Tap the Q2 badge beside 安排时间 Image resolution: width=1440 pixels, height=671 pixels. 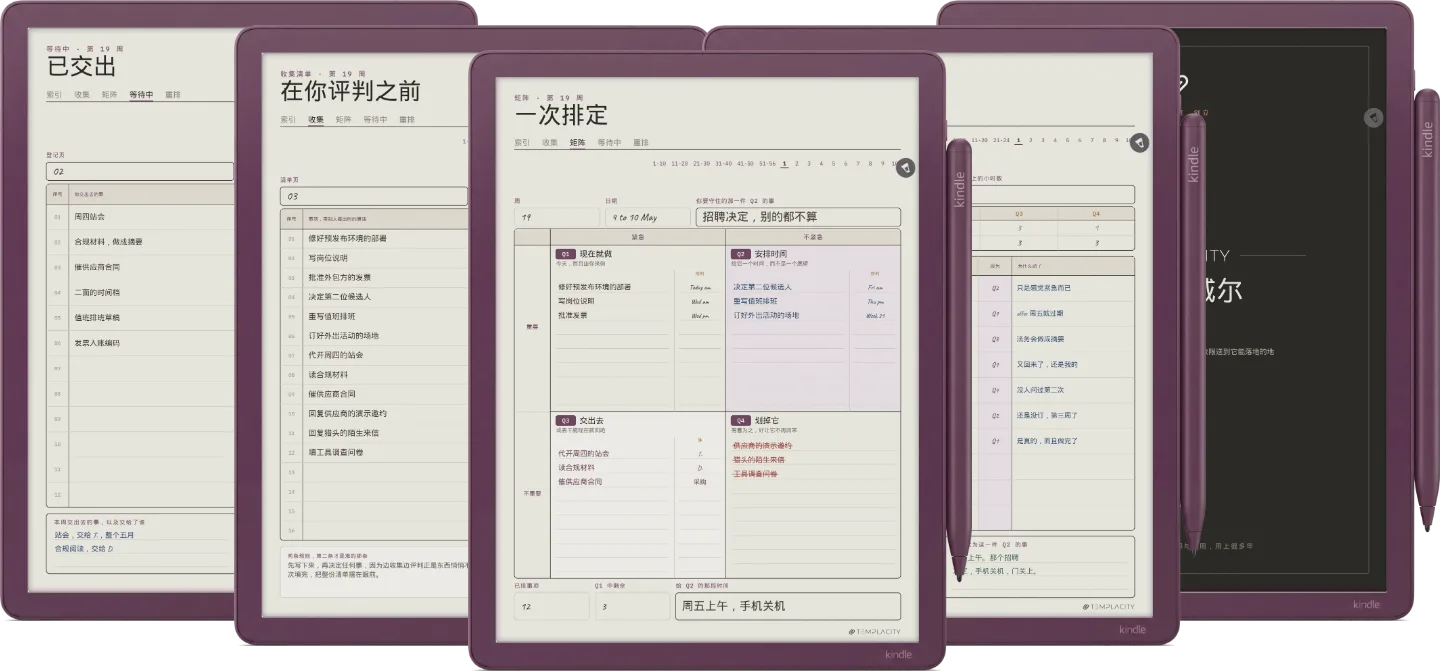click(741, 254)
